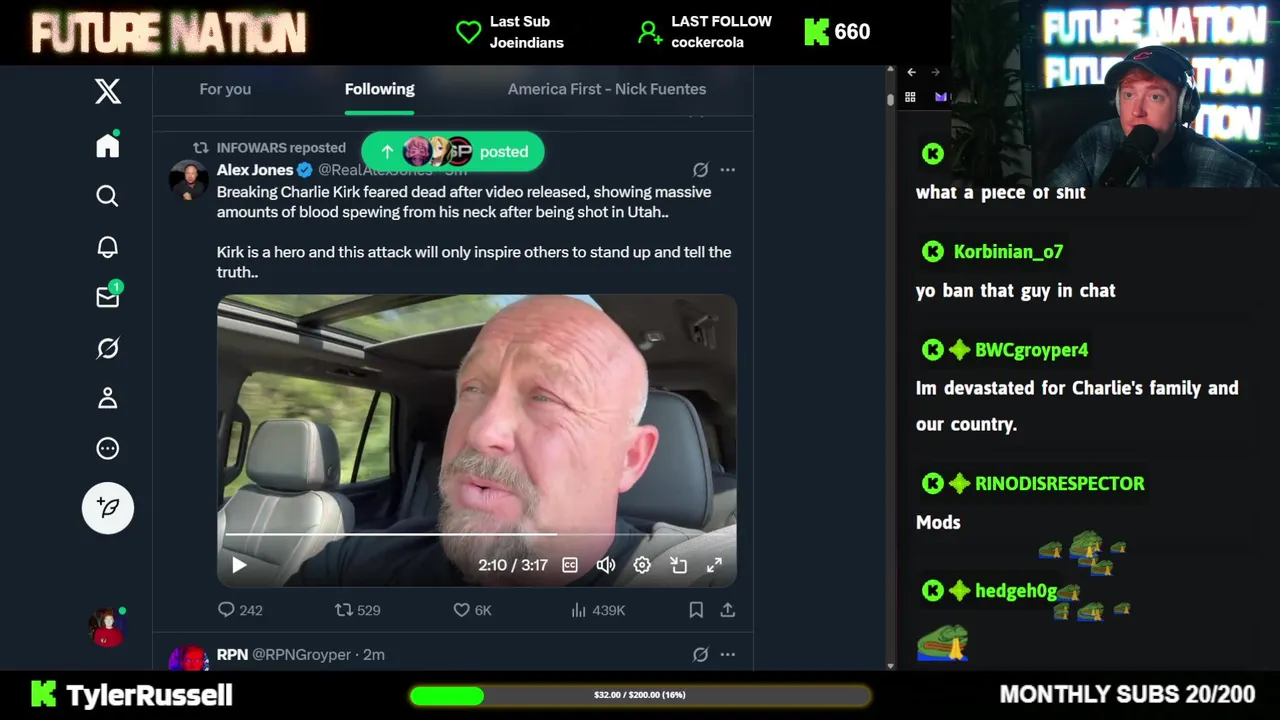Mute the video volume
This screenshot has width=1280, height=720.
tap(606, 565)
